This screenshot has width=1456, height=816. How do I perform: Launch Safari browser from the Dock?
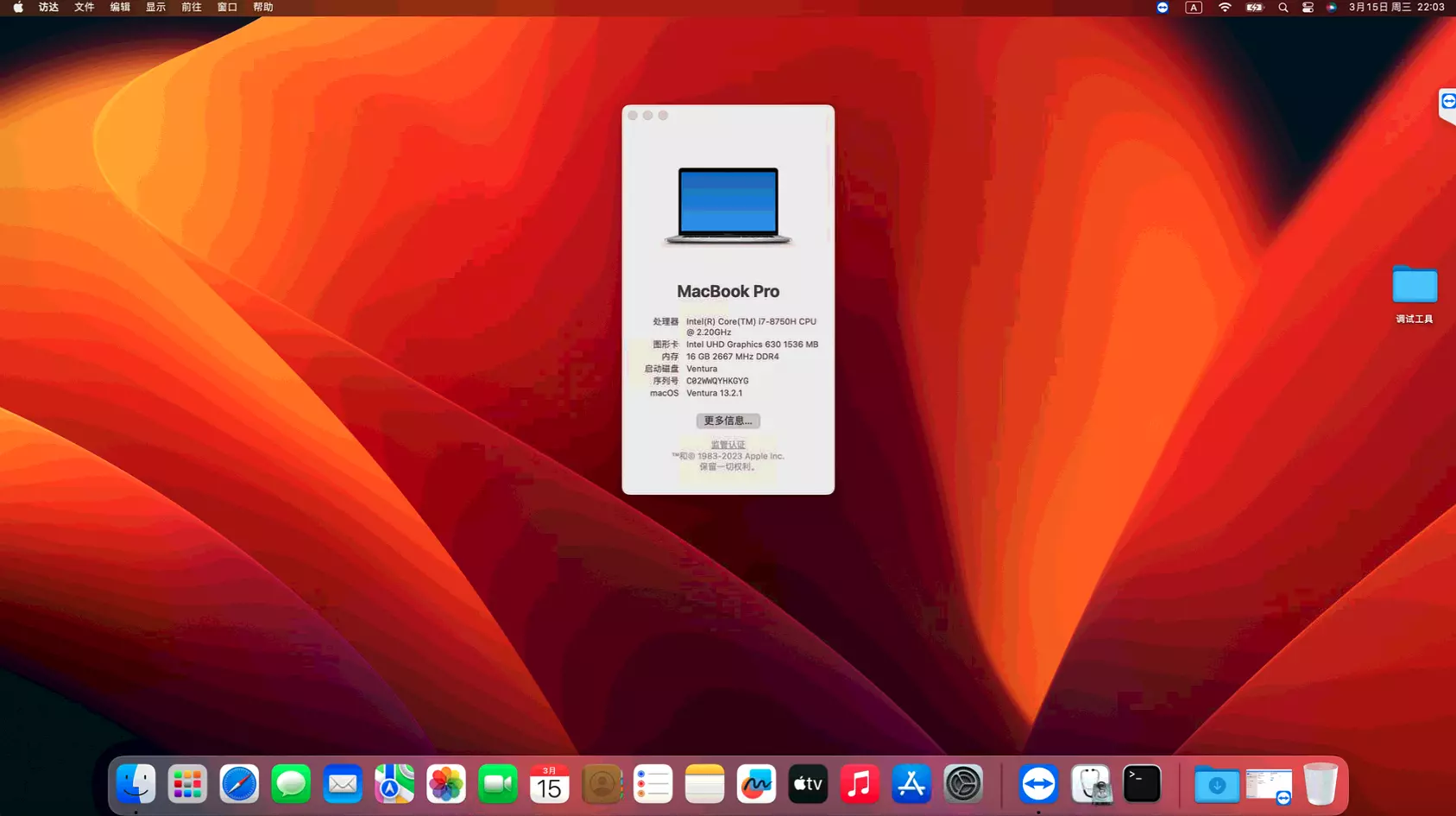click(x=239, y=784)
